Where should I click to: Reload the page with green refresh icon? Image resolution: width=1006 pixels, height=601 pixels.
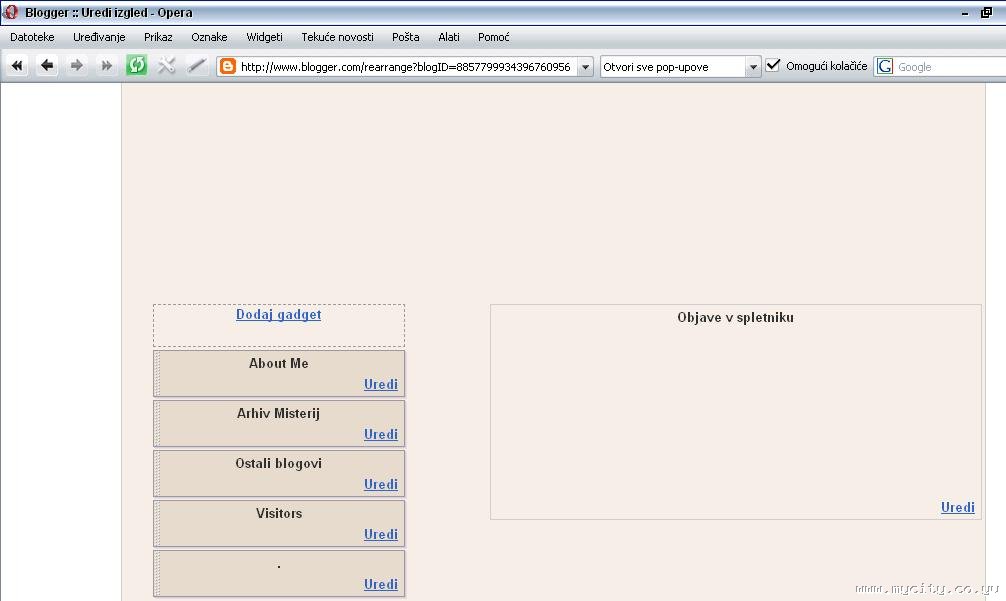pos(136,65)
